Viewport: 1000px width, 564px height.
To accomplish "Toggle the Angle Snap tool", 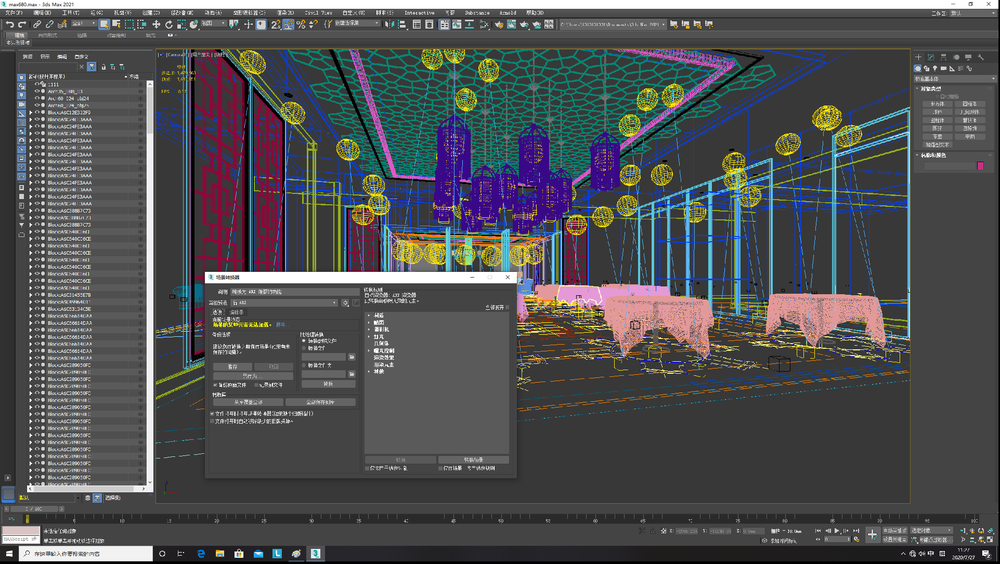I will tap(288, 24).
